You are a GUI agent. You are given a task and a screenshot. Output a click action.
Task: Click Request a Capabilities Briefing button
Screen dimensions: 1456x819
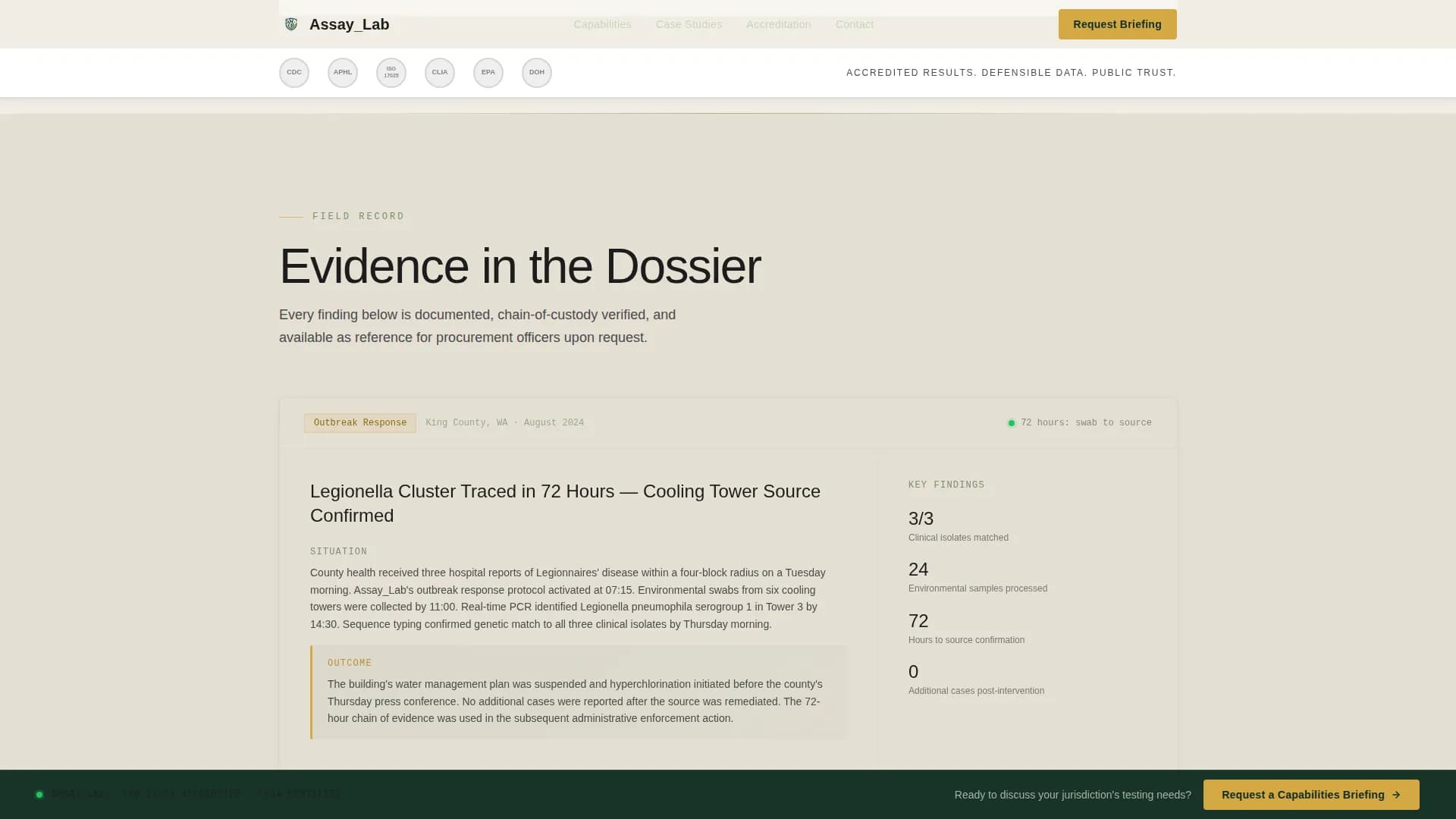pos(1311,795)
